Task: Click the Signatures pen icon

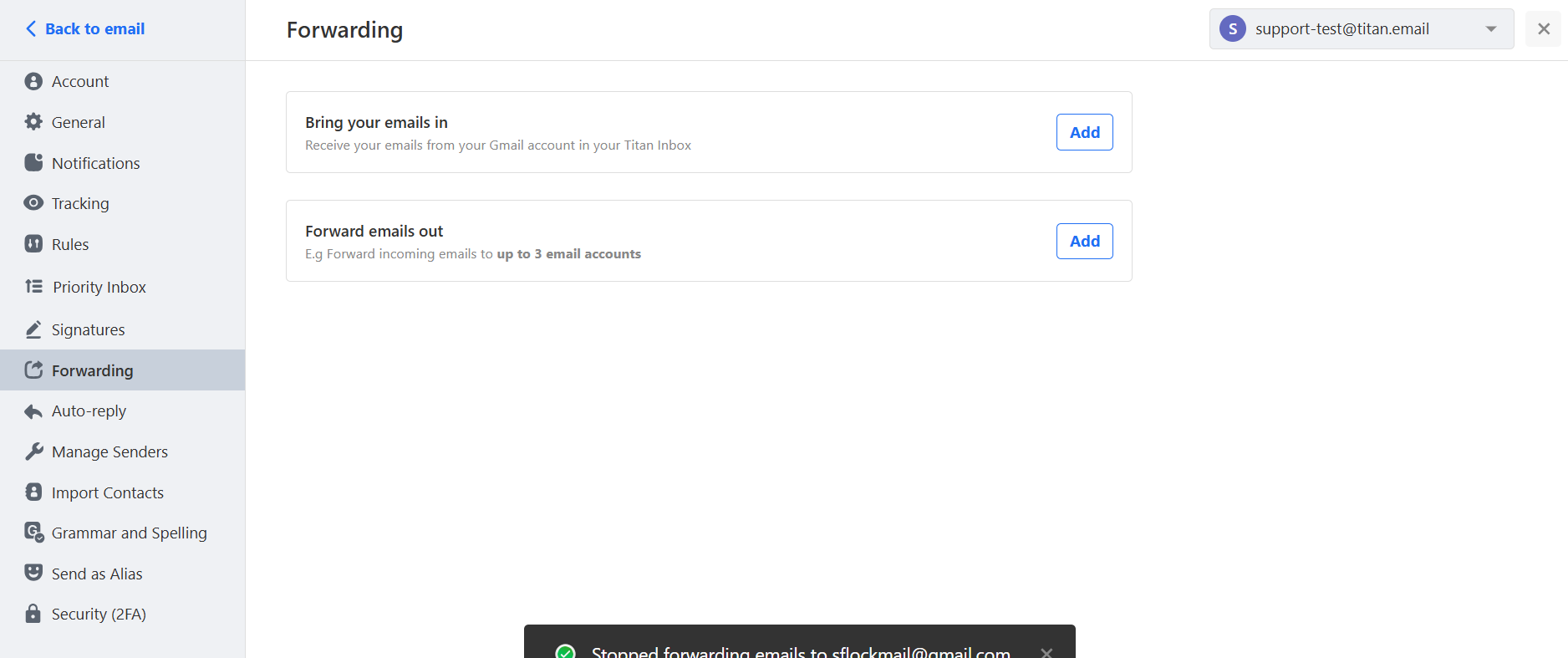Action: point(33,329)
